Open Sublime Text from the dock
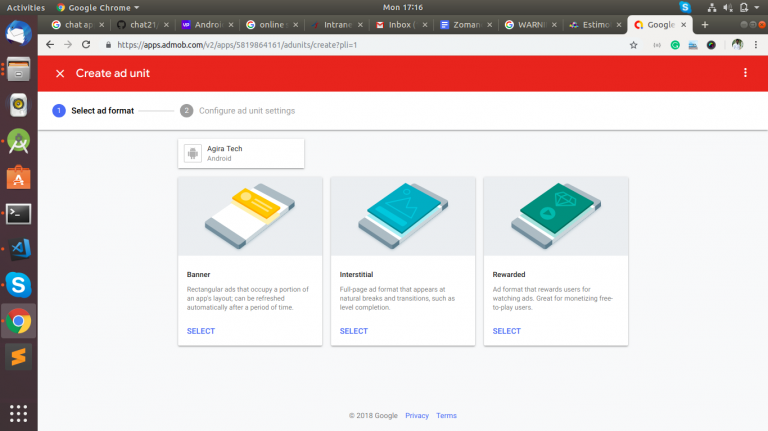Screen dimensions: 768x431 pyautogui.click(x=19, y=357)
